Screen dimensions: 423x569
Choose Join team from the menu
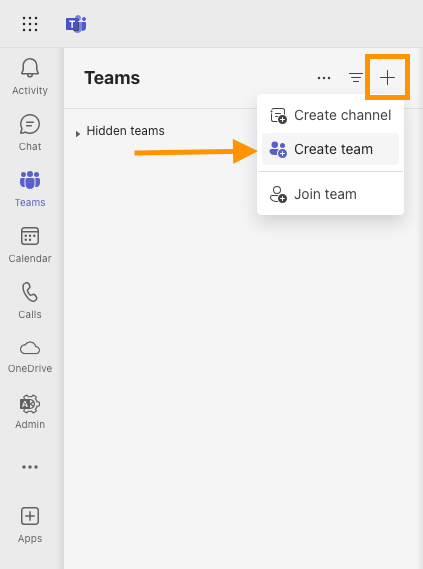pos(330,194)
